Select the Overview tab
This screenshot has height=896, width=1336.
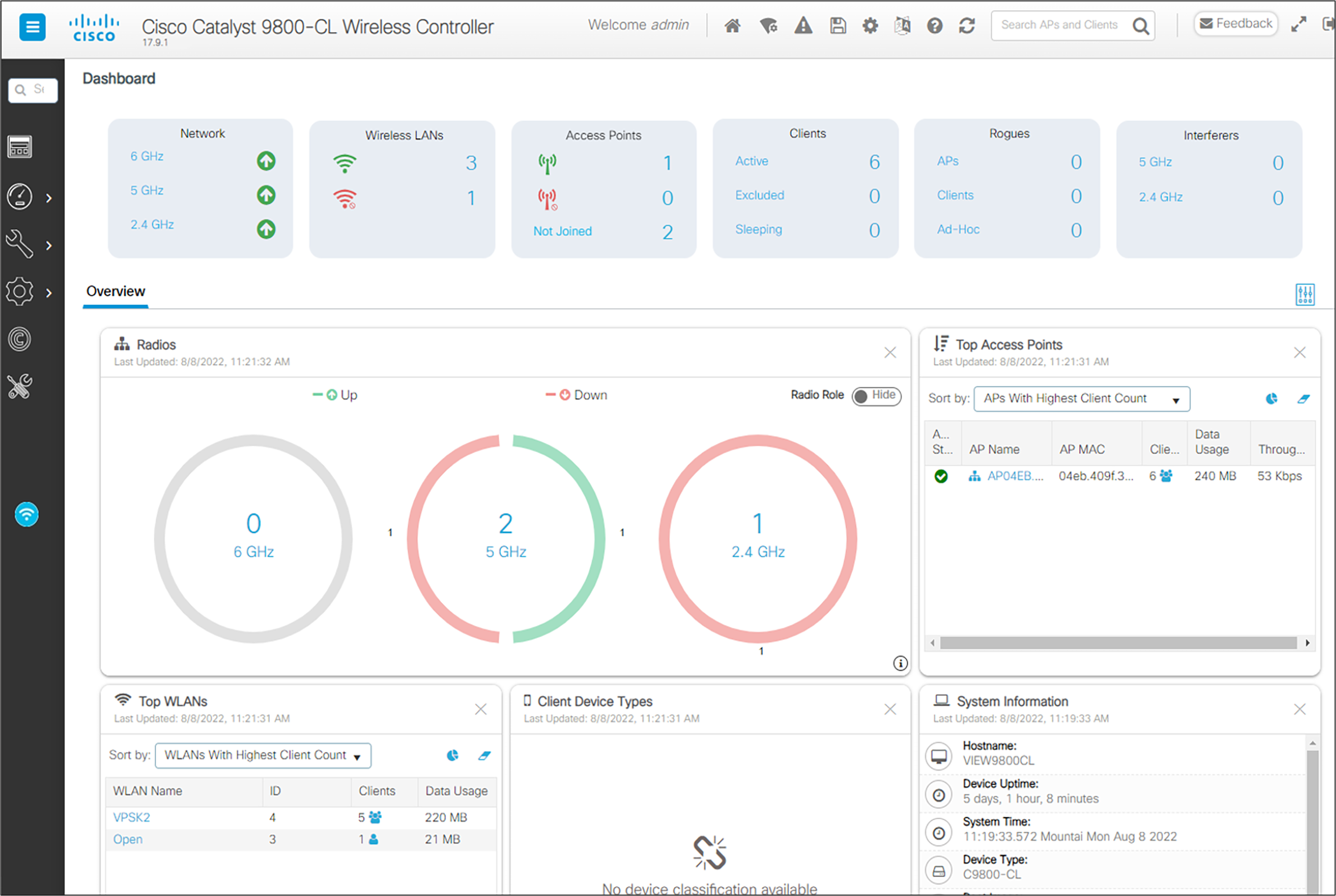[x=115, y=292]
